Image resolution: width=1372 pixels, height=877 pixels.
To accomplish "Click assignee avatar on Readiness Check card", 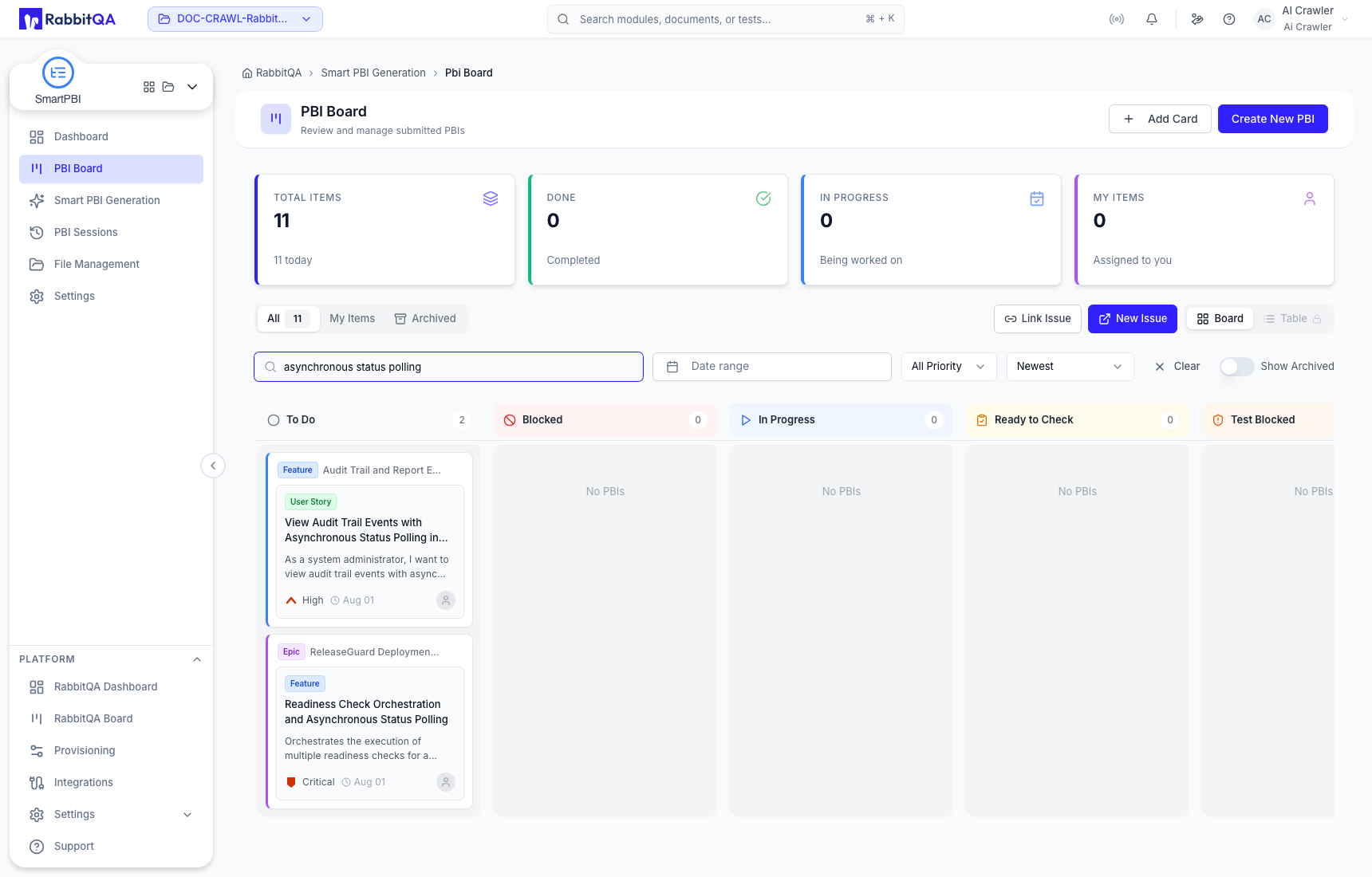I will [446, 782].
